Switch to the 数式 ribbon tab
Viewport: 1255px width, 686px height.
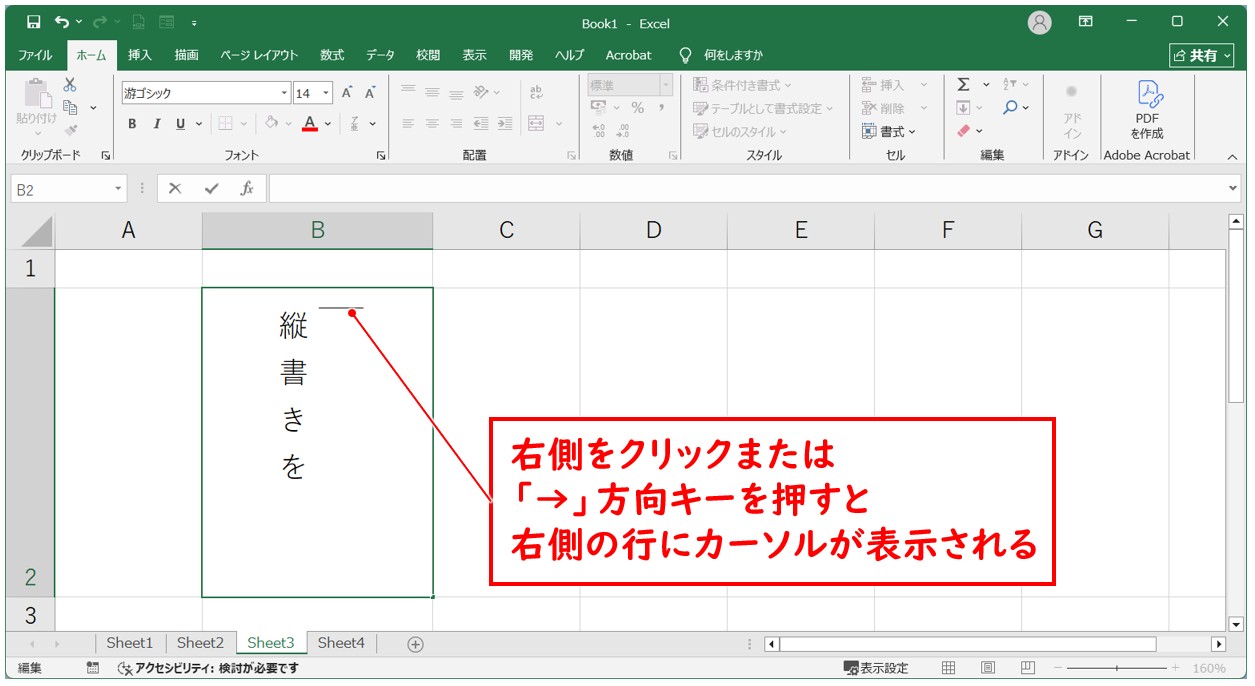pyautogui.click(x=332, y=55)
